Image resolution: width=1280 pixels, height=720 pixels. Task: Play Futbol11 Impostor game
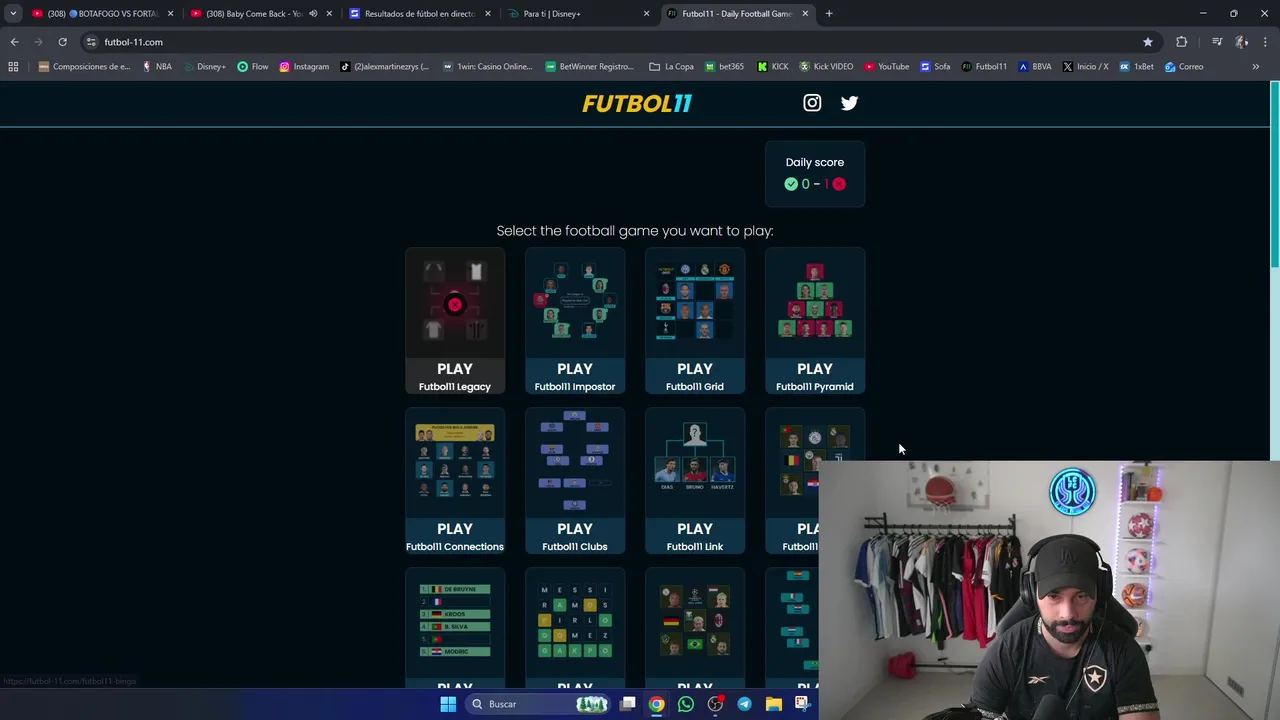pyautogui.click(x=575, y=321)
